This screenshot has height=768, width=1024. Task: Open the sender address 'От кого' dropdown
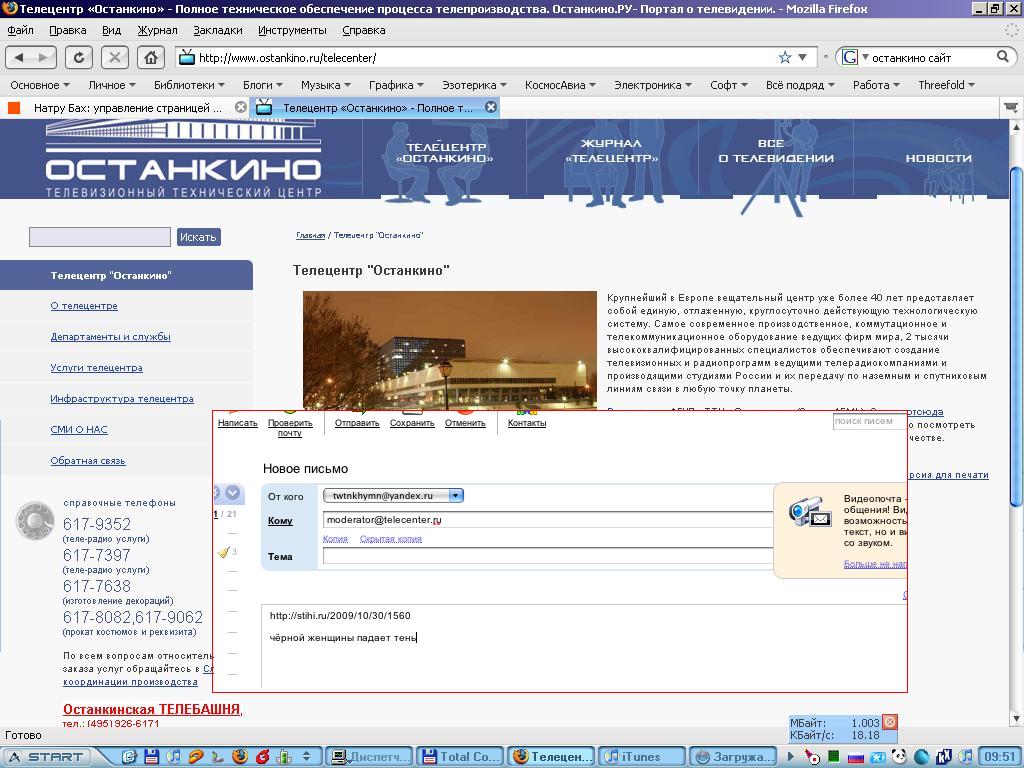coord(393,496)
